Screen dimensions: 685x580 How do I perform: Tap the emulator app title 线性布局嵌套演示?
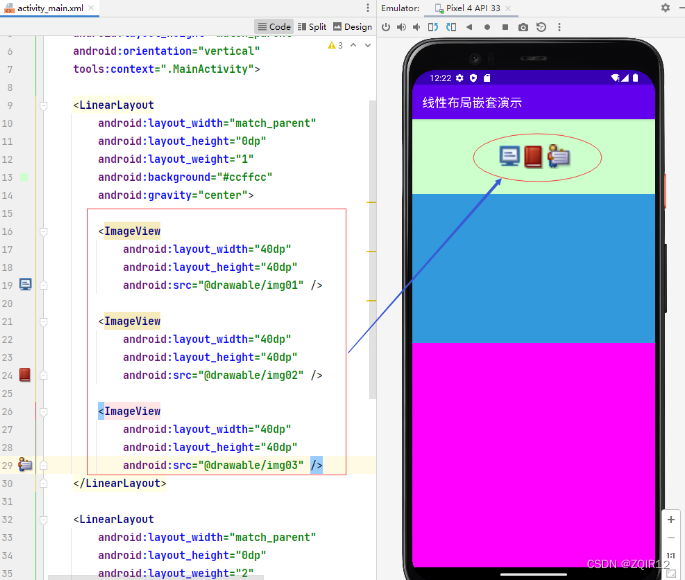coord(472,103)
